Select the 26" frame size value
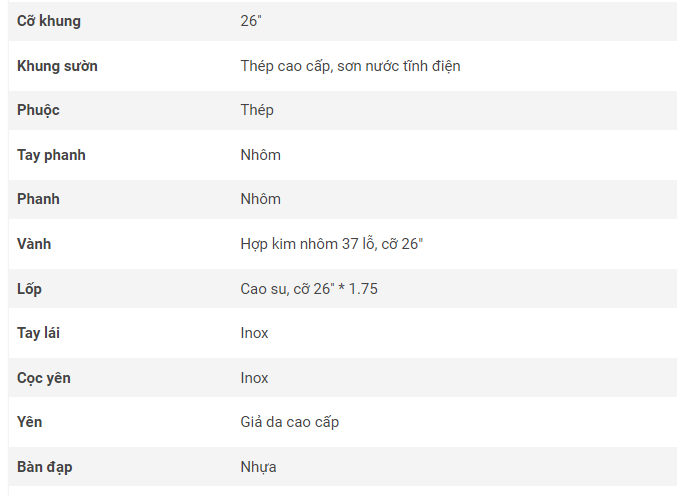Screen dimensions: 677x496 [x=251, y=21]
